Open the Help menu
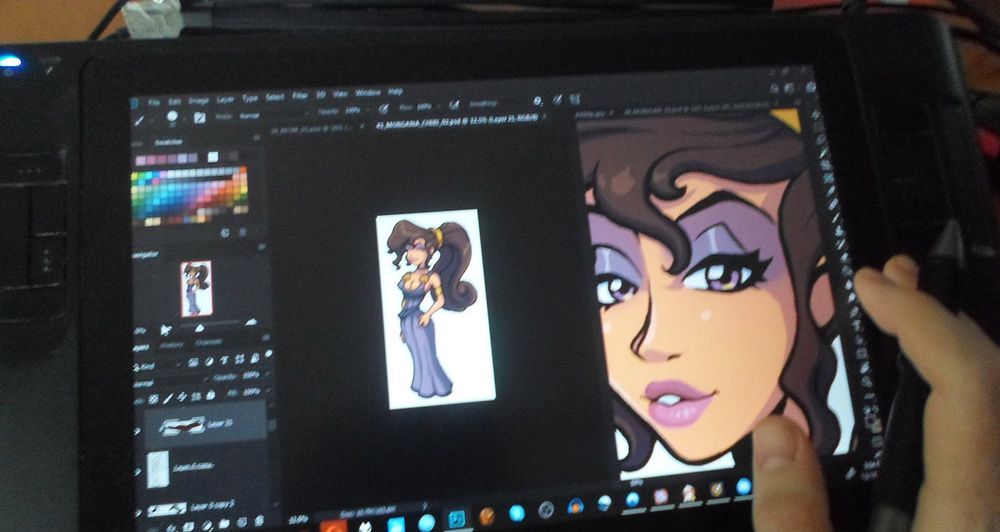 pyautogui.click(x=395, y=92)
